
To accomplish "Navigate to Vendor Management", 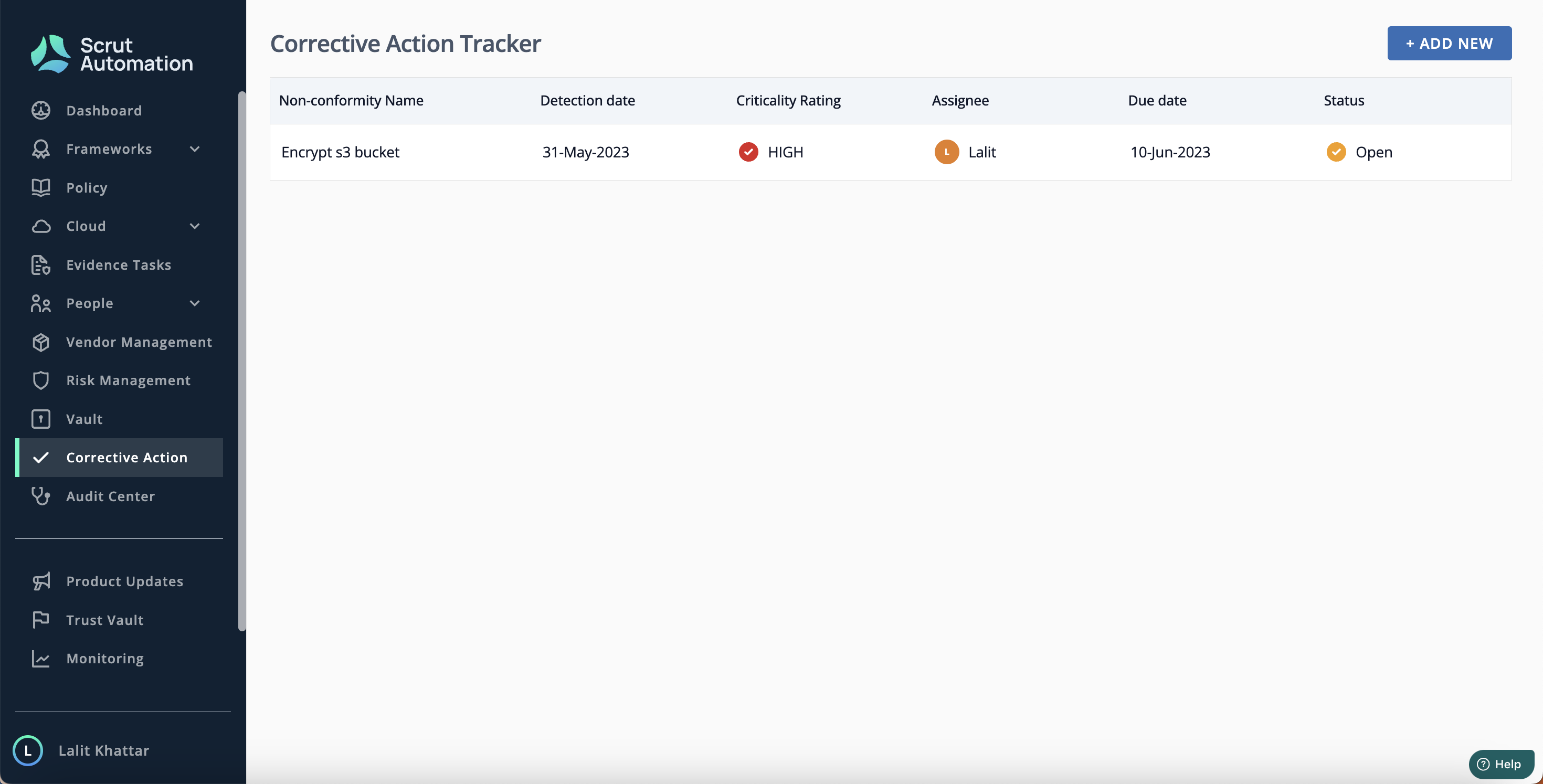I will (119, 342).
